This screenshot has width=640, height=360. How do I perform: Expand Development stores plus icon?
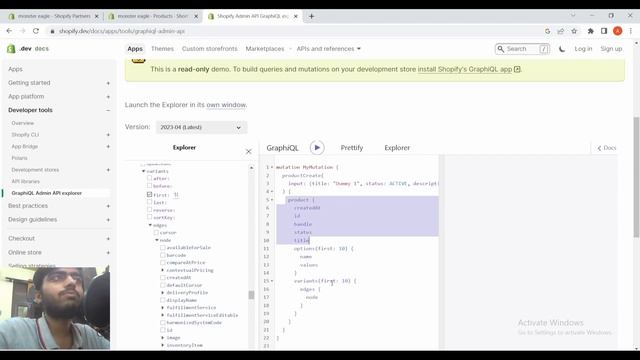tap(108, 170)
